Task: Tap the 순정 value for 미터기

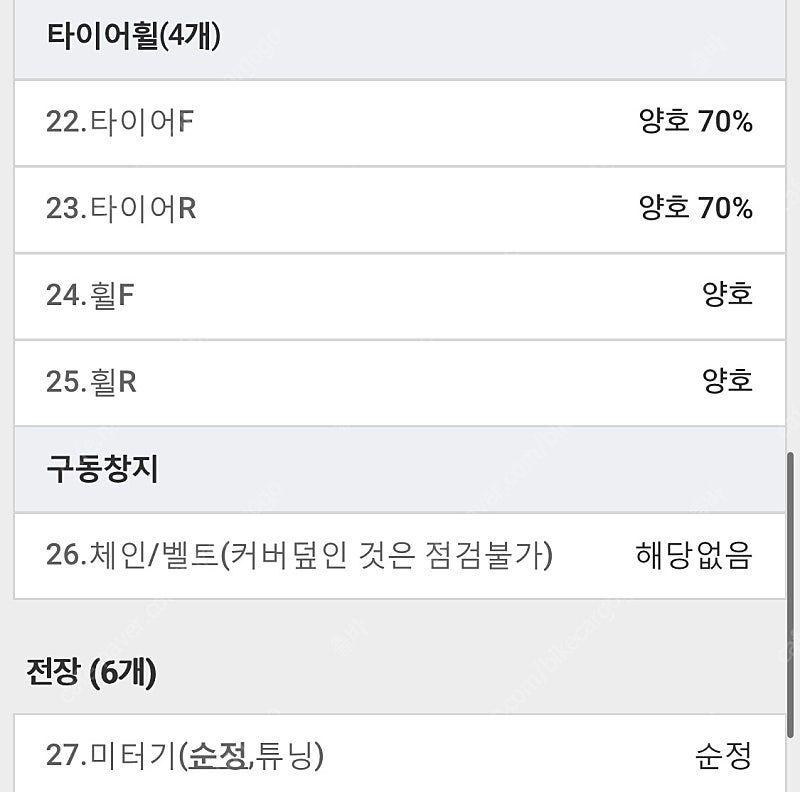Action: tap(723, 755)
